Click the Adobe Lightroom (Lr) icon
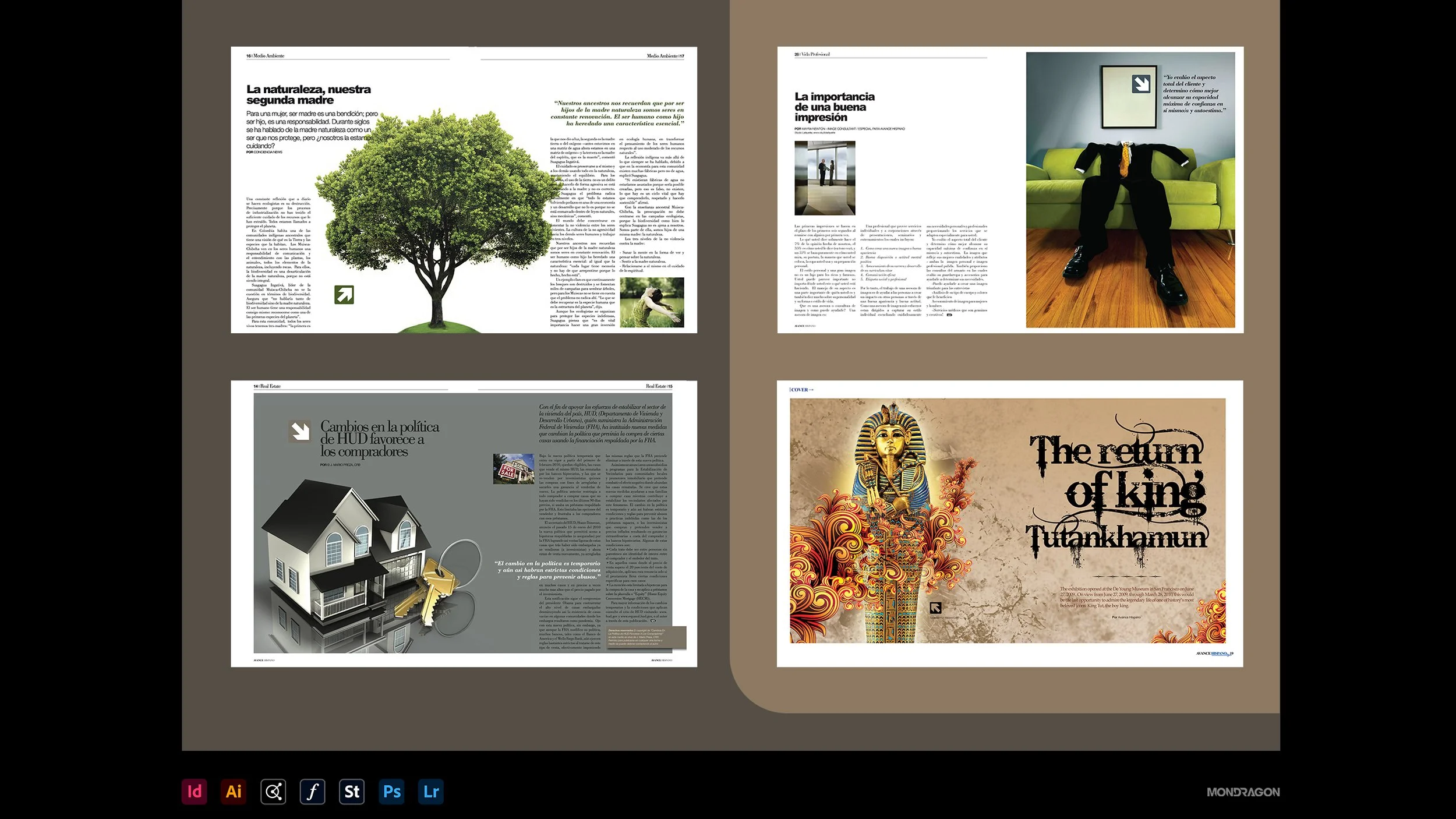1456x819 pixels. (x=431, y=792)
